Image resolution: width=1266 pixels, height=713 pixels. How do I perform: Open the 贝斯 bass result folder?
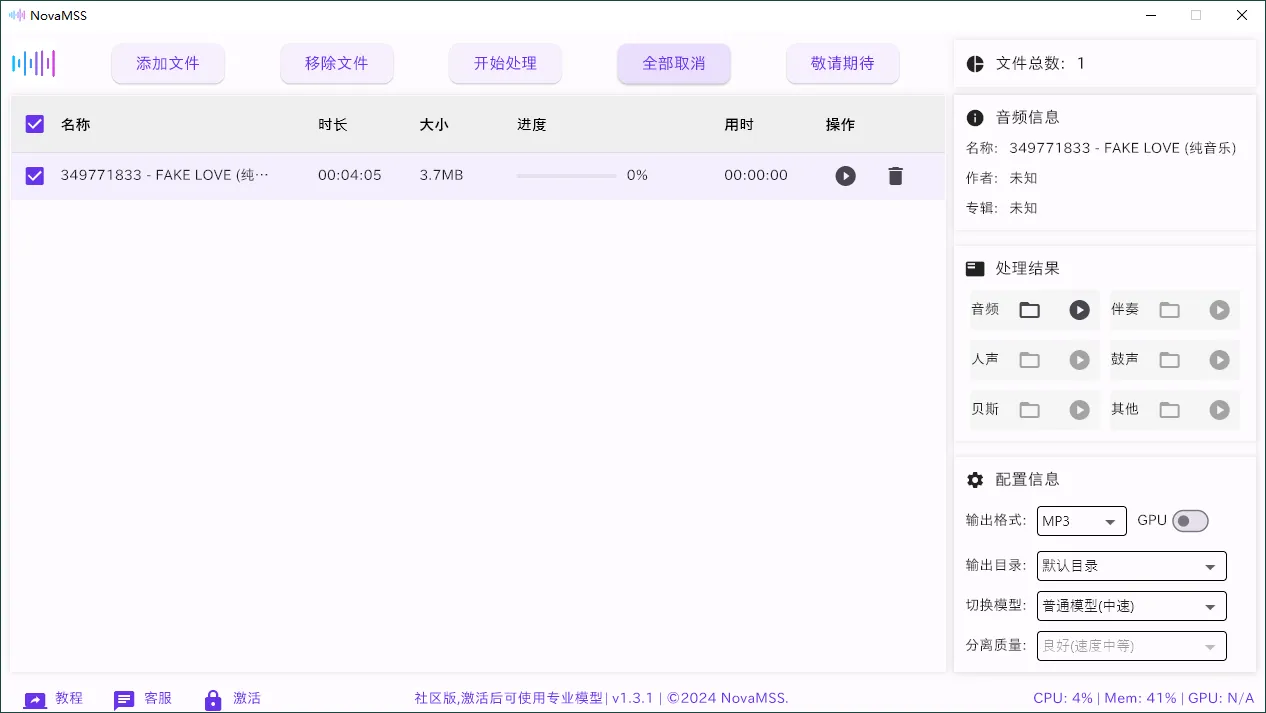(1030, 410)
